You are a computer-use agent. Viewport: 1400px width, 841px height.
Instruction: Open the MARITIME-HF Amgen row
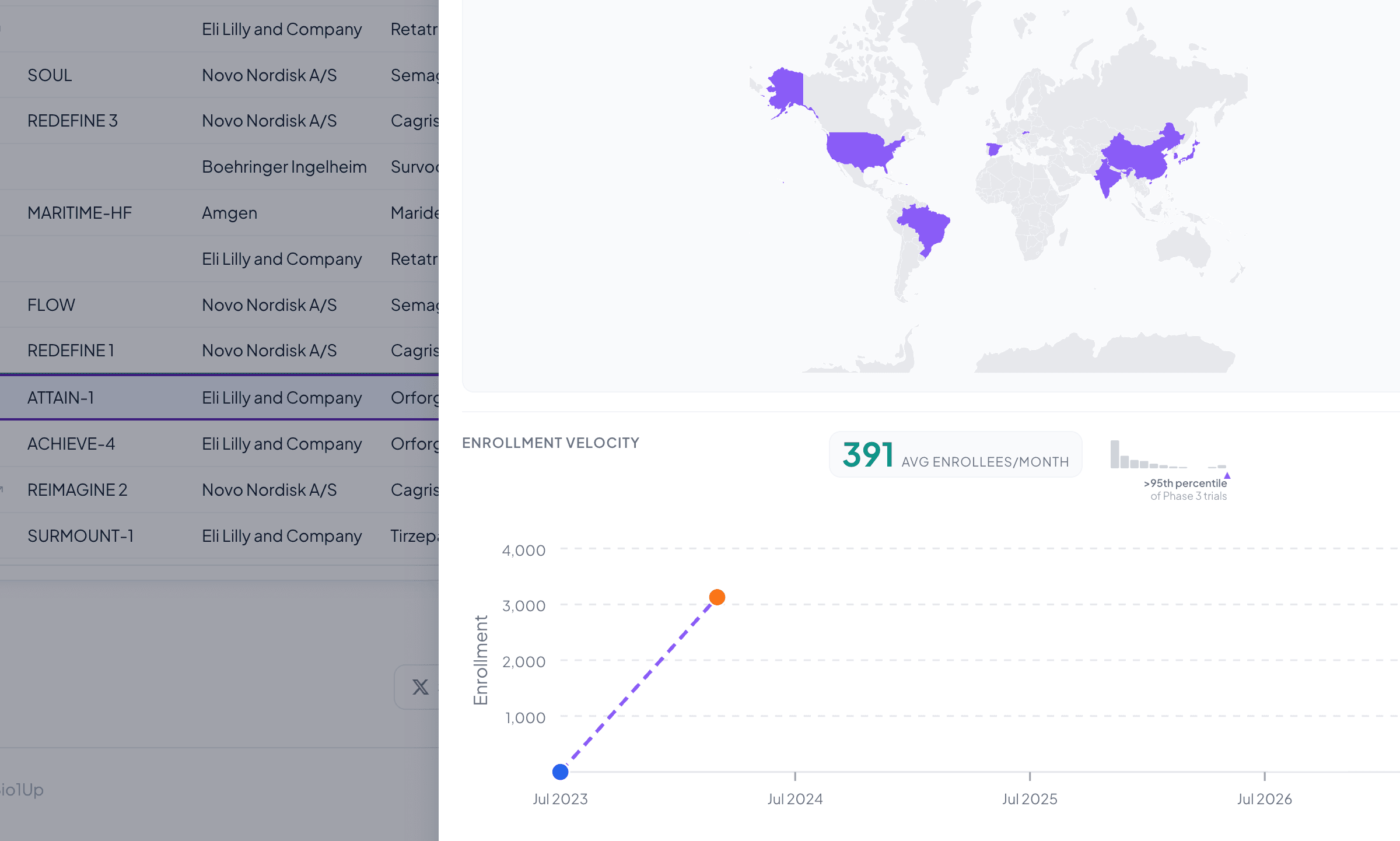[x=79, y=213]
